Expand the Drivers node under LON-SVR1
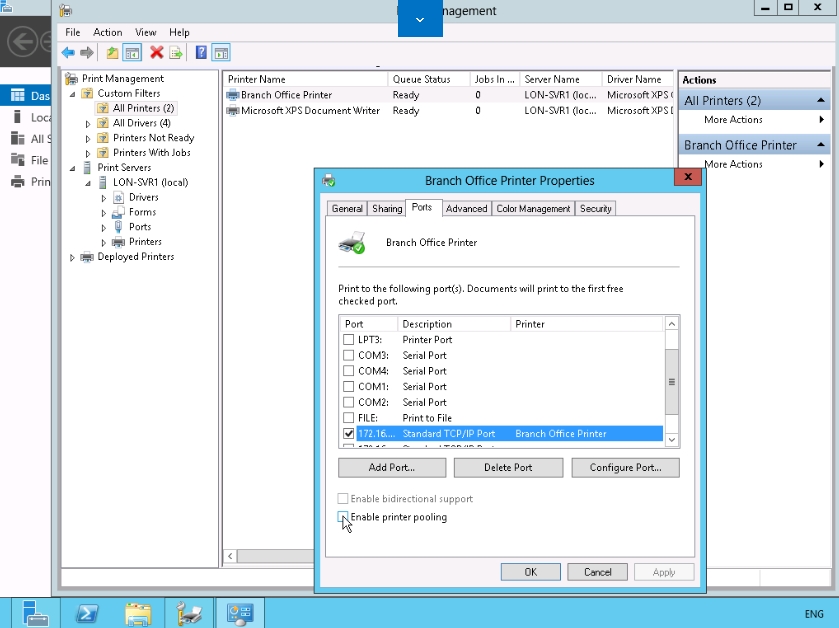 (x=103, y=198)
